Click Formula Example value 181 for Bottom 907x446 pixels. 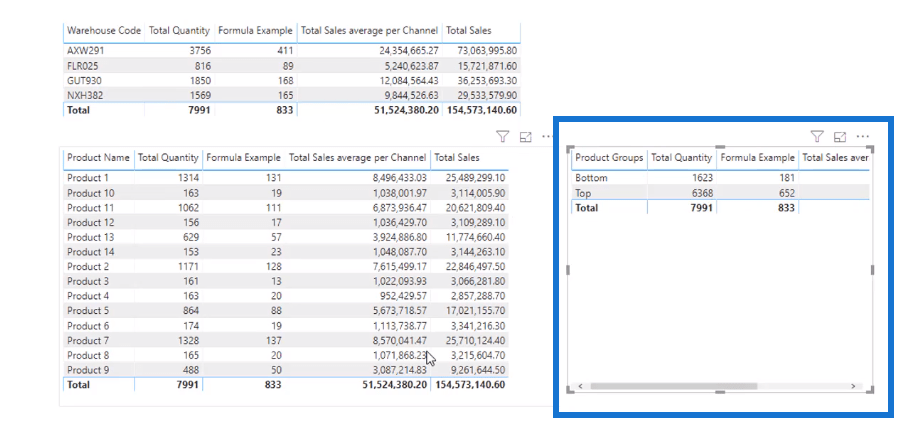tap(787, 178)
